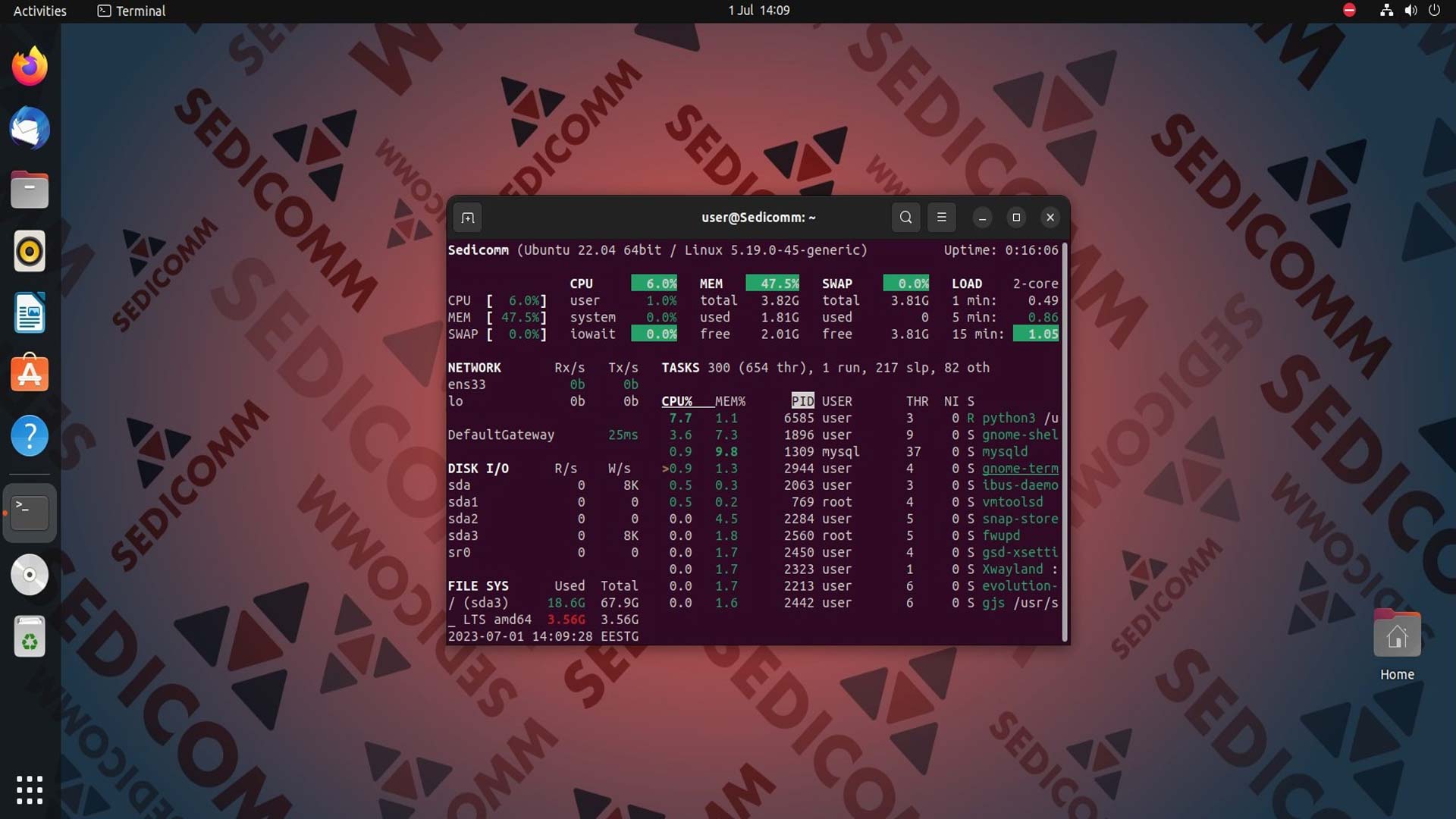The image size is (1456, 819).
Task: Open the terminal hamburger menu
Action: [x=941, y=218]
